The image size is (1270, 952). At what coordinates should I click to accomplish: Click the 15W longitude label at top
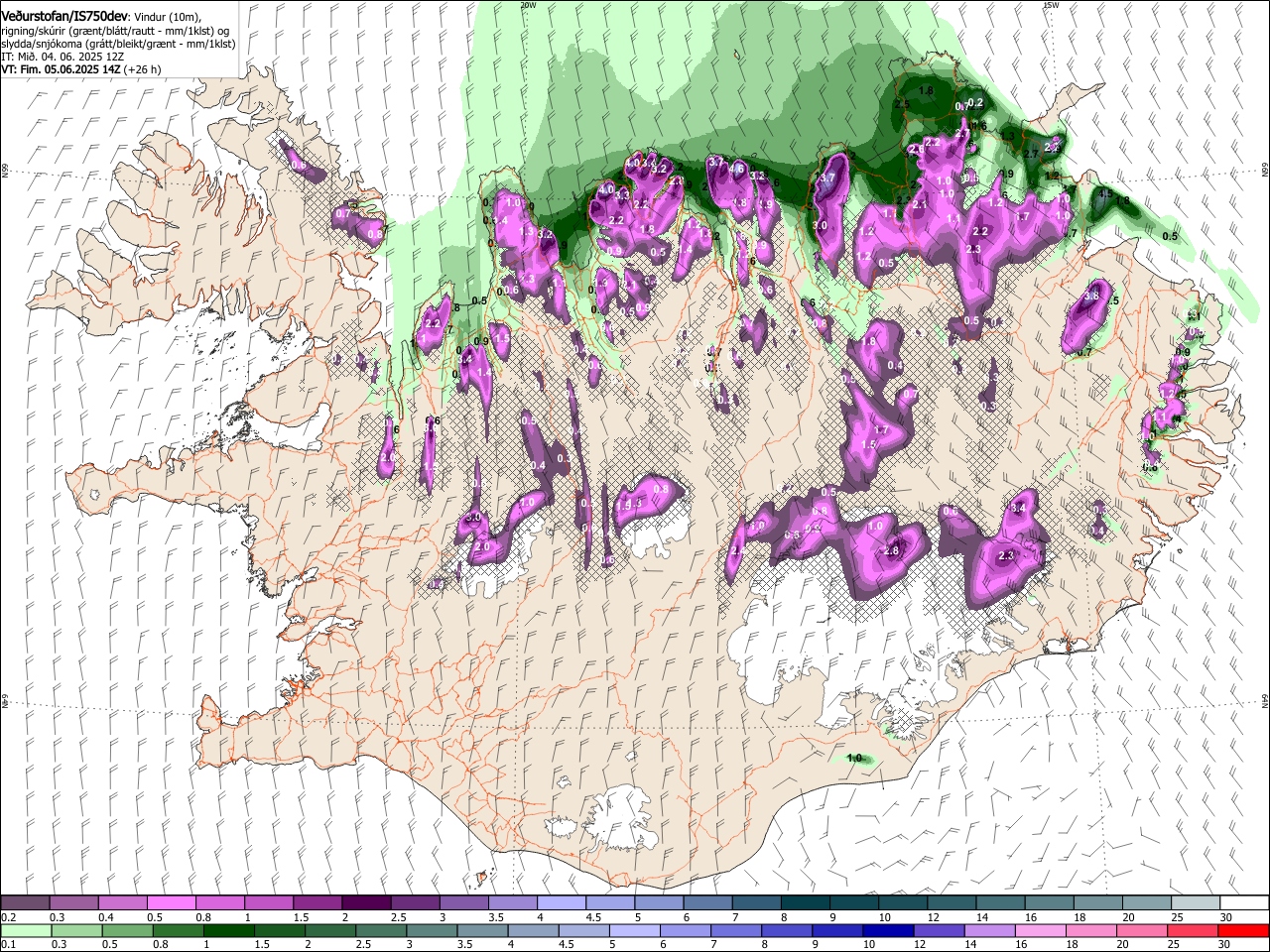pyautogui.click(x=1051, y=5)
